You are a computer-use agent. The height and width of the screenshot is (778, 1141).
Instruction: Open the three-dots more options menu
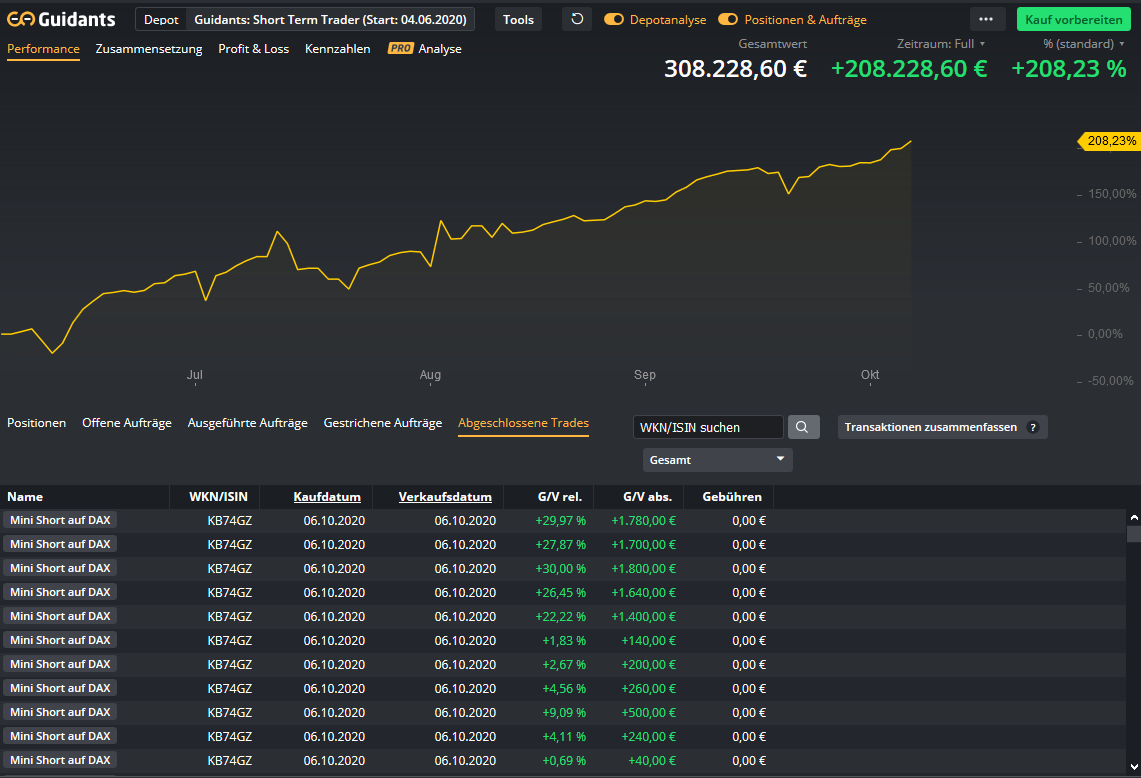(x=986, y=20)
